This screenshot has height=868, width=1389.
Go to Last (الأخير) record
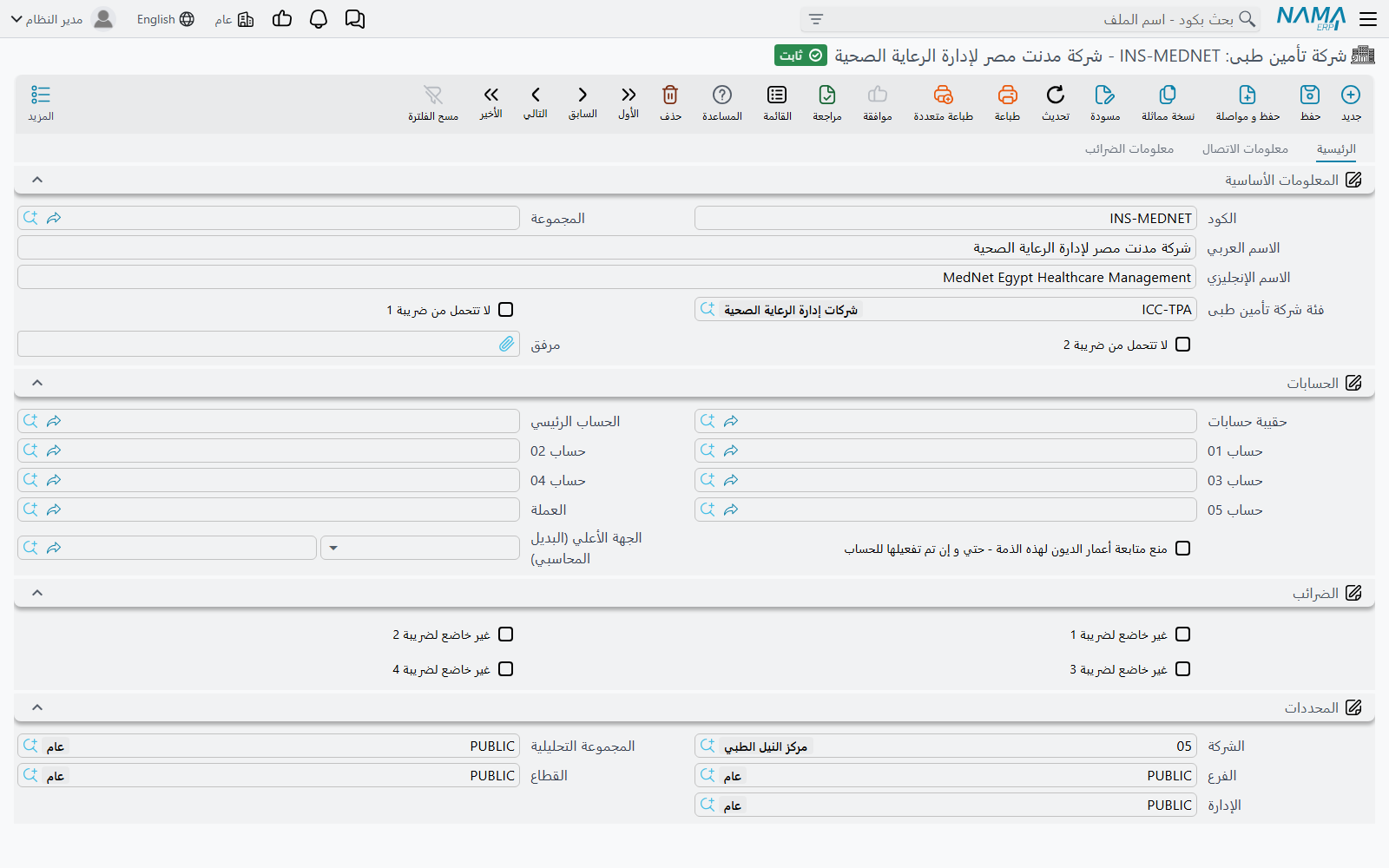(491, 95)
